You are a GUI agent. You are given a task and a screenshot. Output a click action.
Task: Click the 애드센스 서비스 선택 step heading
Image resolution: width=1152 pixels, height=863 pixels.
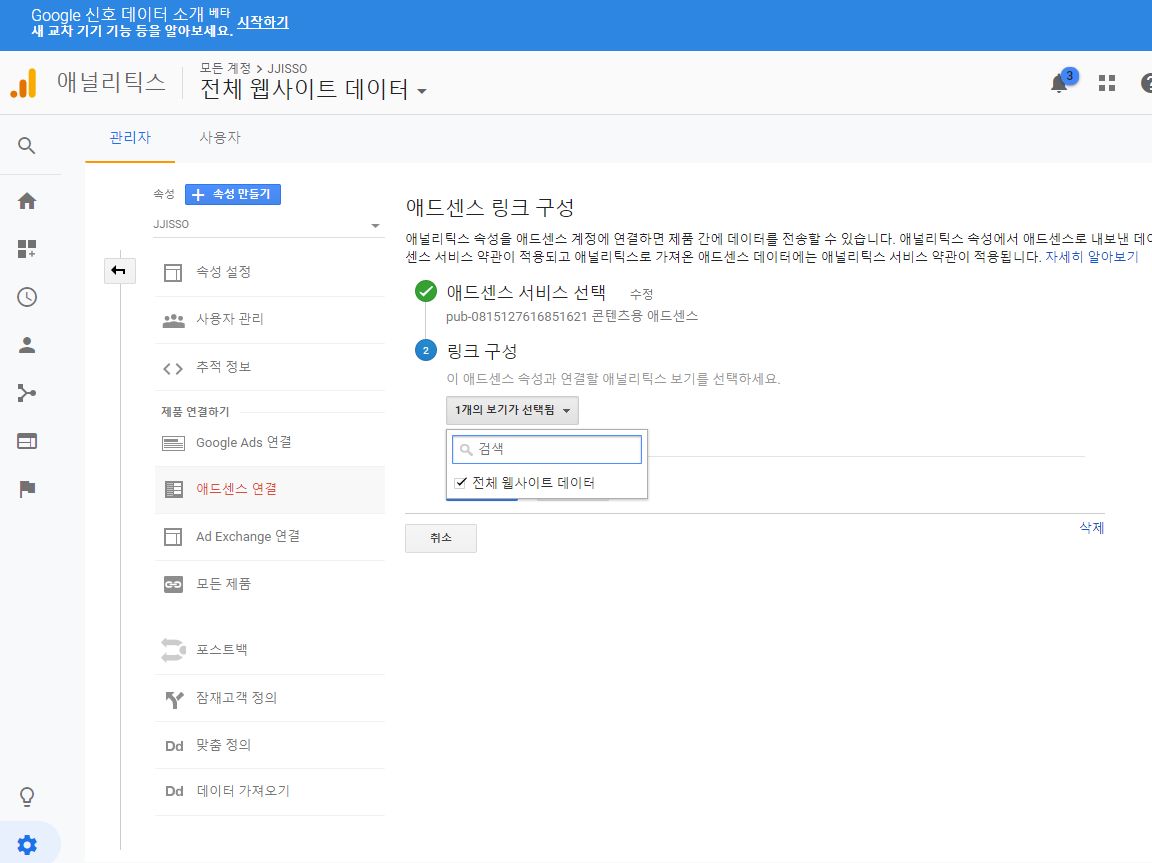pyautogui.click(x=526, y=292)
